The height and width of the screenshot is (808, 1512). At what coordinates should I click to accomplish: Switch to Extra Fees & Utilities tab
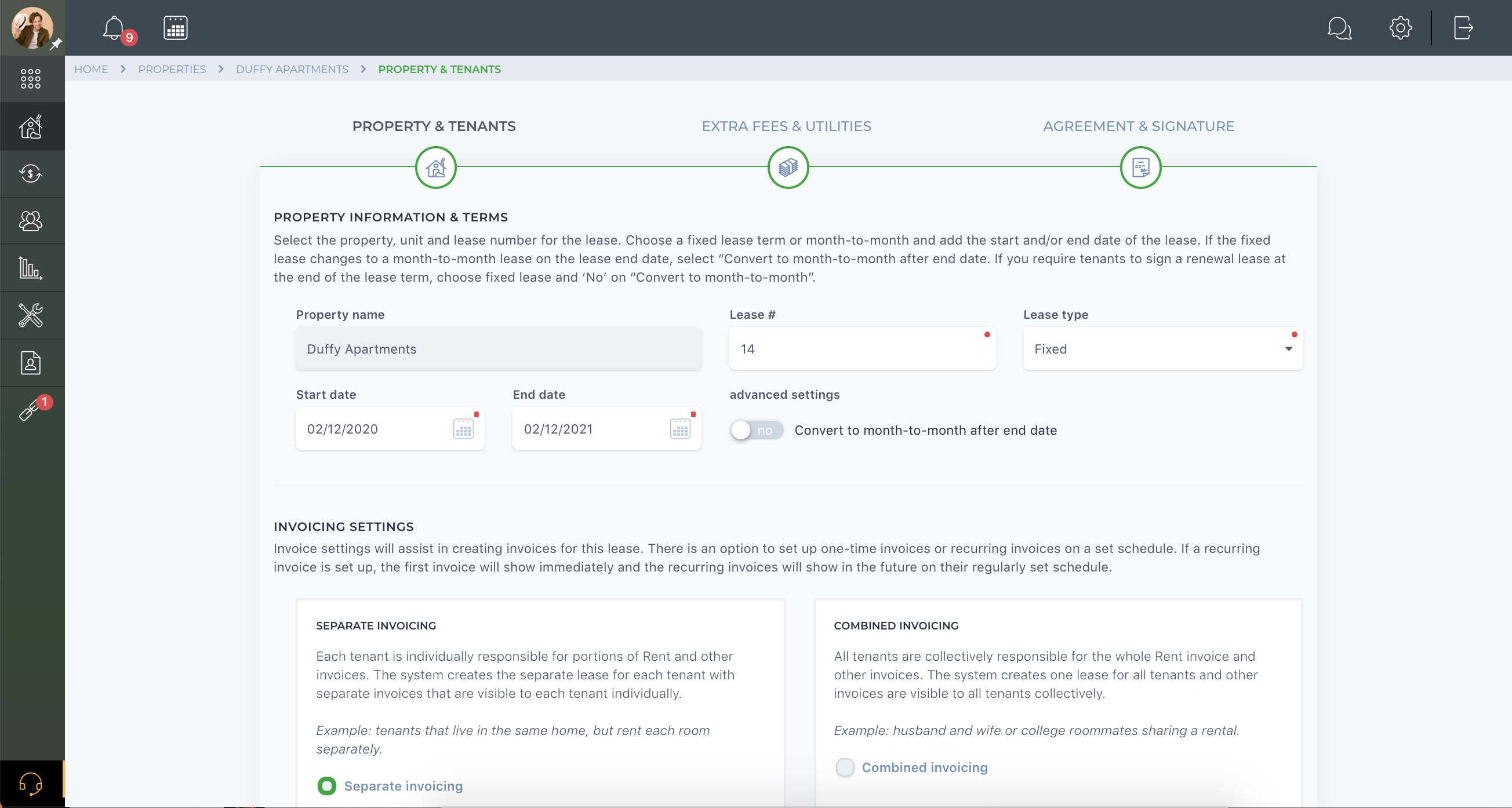tap(786, 126)
